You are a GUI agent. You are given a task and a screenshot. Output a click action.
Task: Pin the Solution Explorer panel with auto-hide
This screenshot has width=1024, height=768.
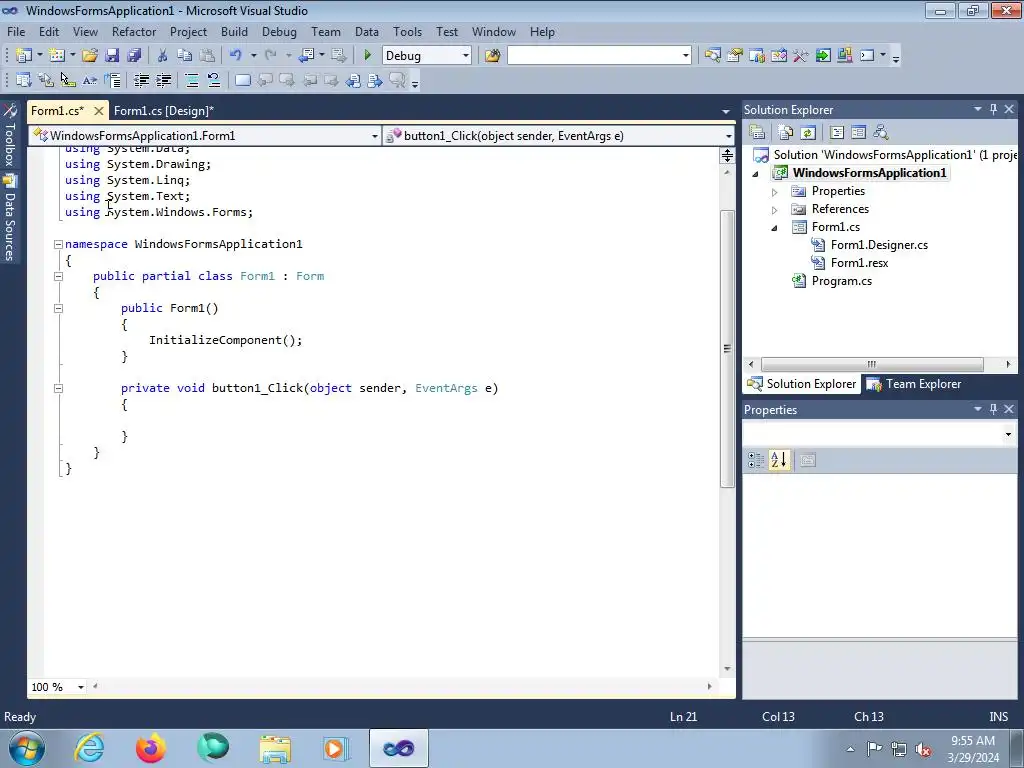point(993,110)
